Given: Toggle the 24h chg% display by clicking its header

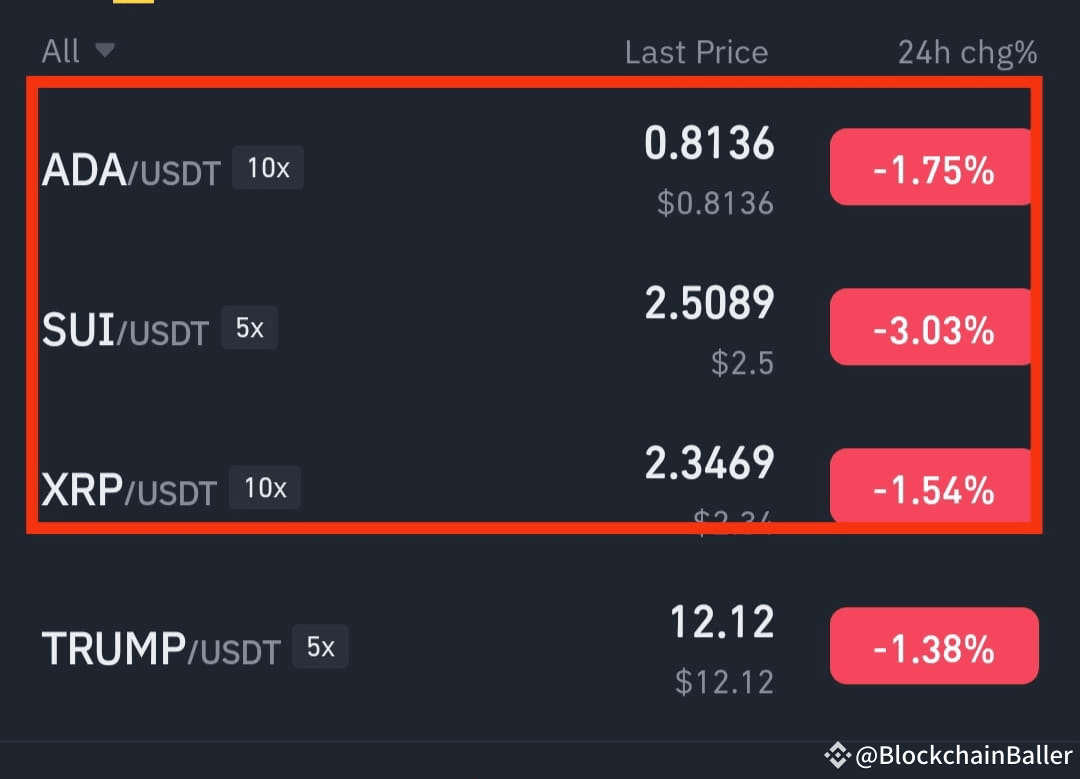Looking at the screenshot, I should 967,51.
